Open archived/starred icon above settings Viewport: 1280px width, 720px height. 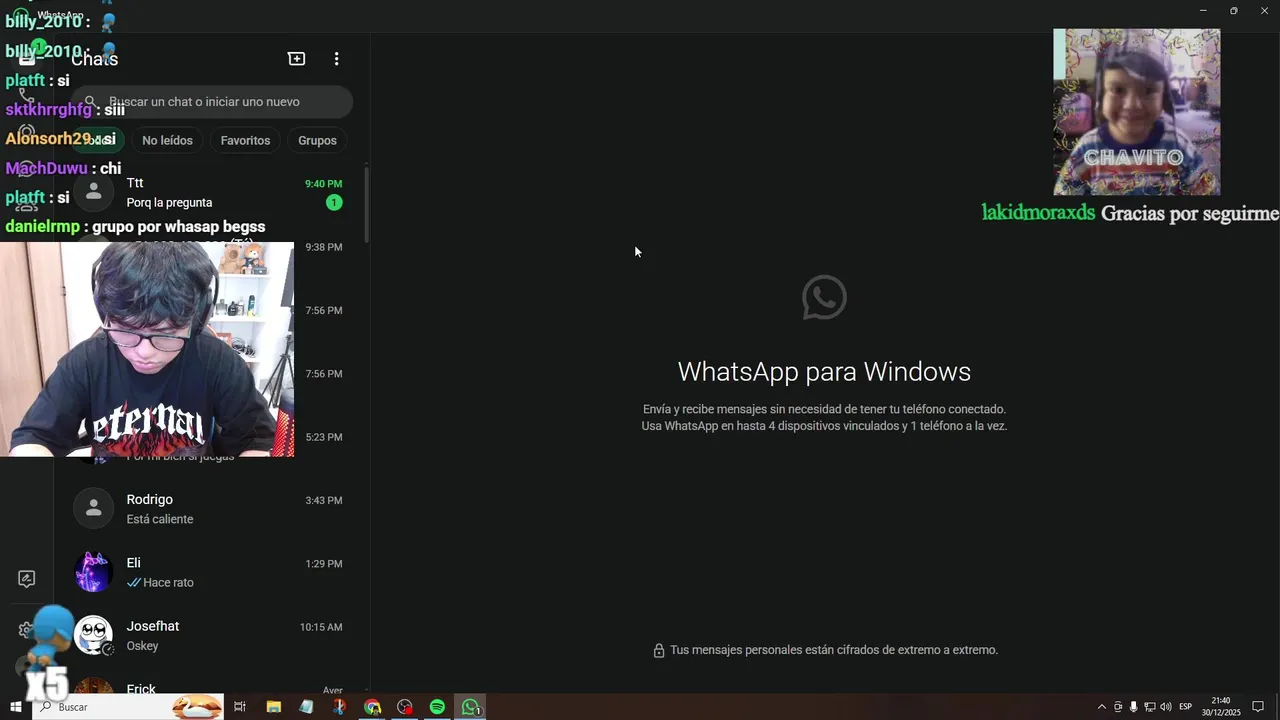(27, 579)
